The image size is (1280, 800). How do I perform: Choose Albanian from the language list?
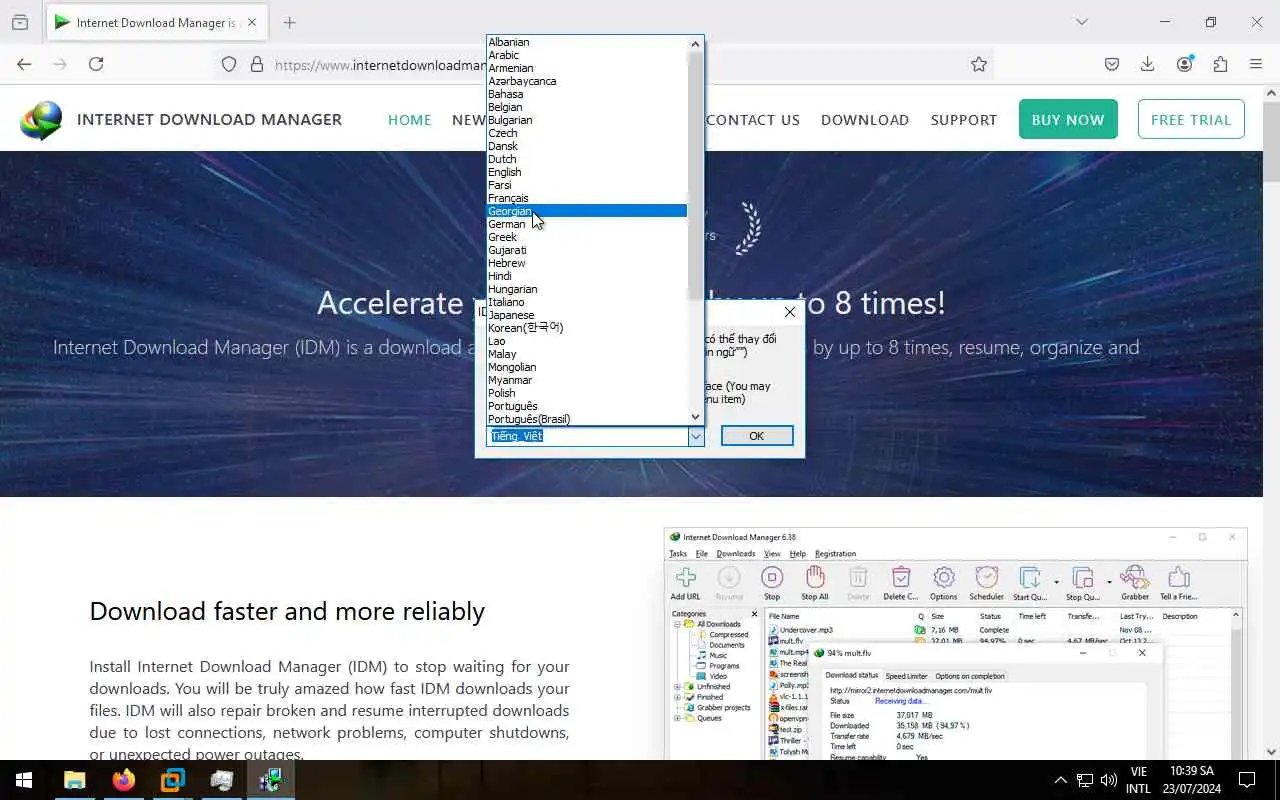coord(587,42)
